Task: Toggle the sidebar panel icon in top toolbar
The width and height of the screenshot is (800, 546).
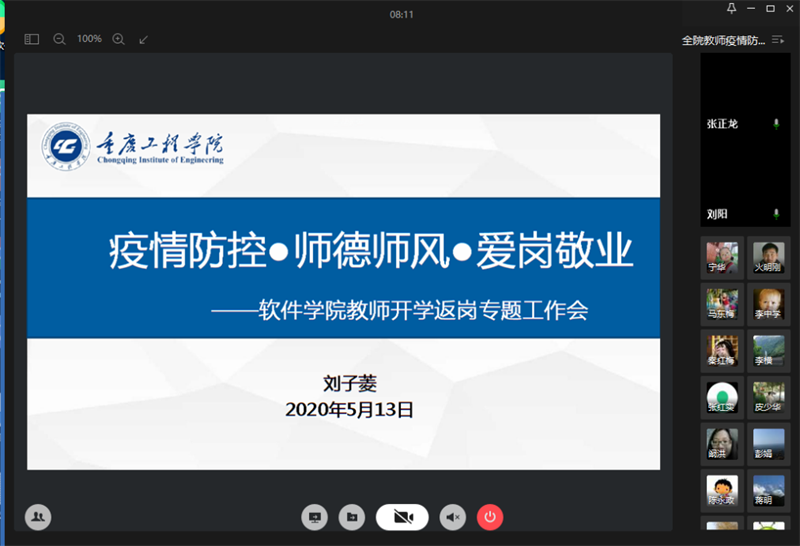Action: tap(32, 39)
